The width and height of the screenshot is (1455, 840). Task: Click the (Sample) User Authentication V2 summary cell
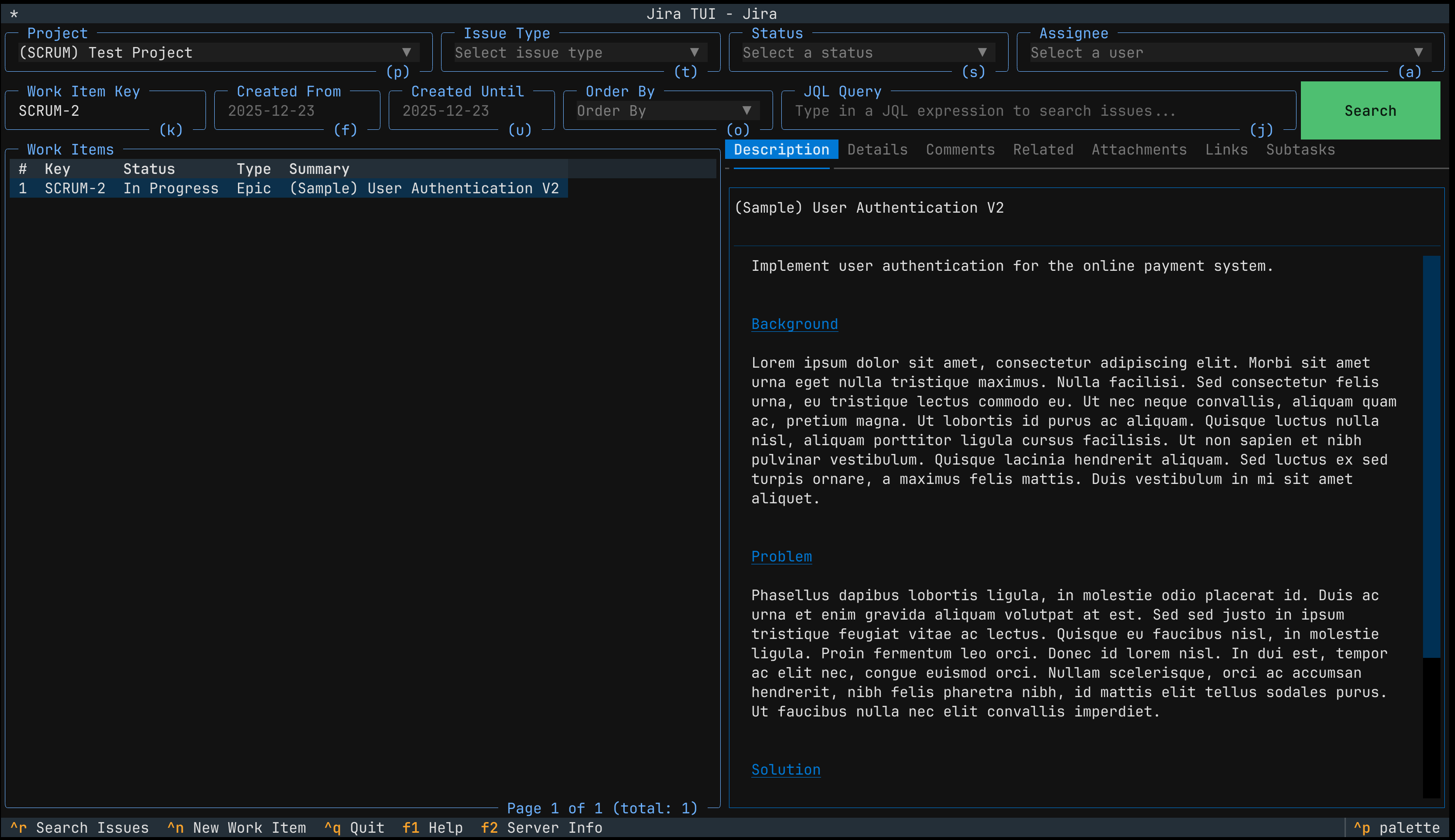click(x=424, y=188)
